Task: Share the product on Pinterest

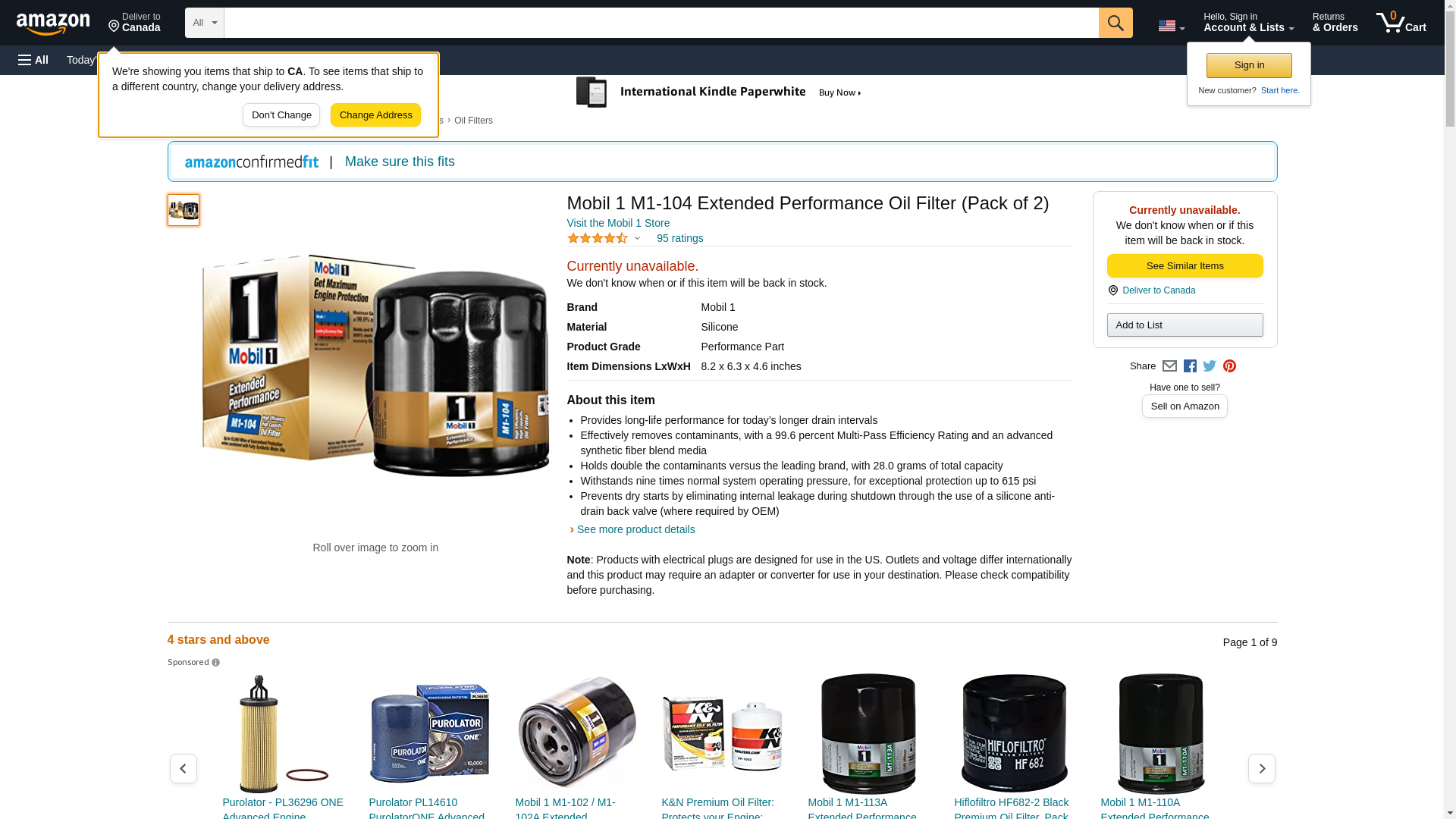Action: click(1229, 366)
